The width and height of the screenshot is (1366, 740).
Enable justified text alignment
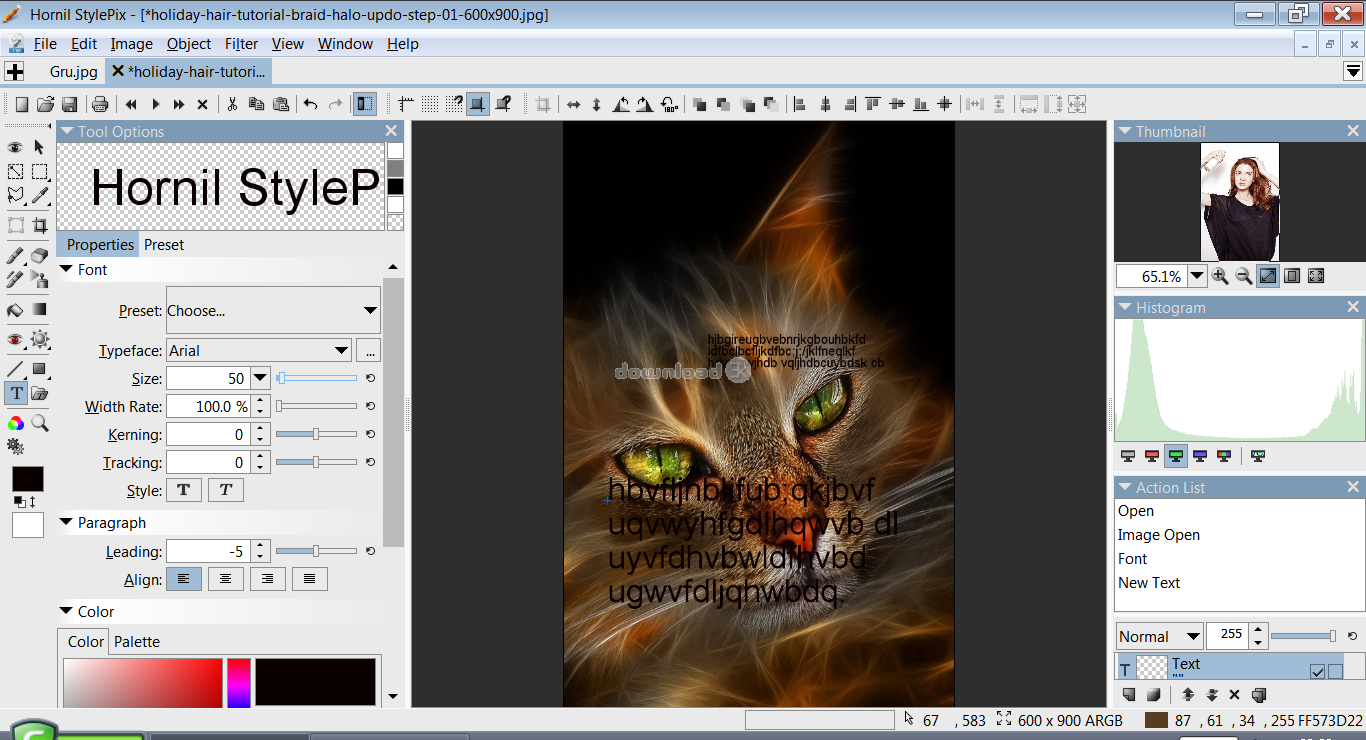coord(309,579)
